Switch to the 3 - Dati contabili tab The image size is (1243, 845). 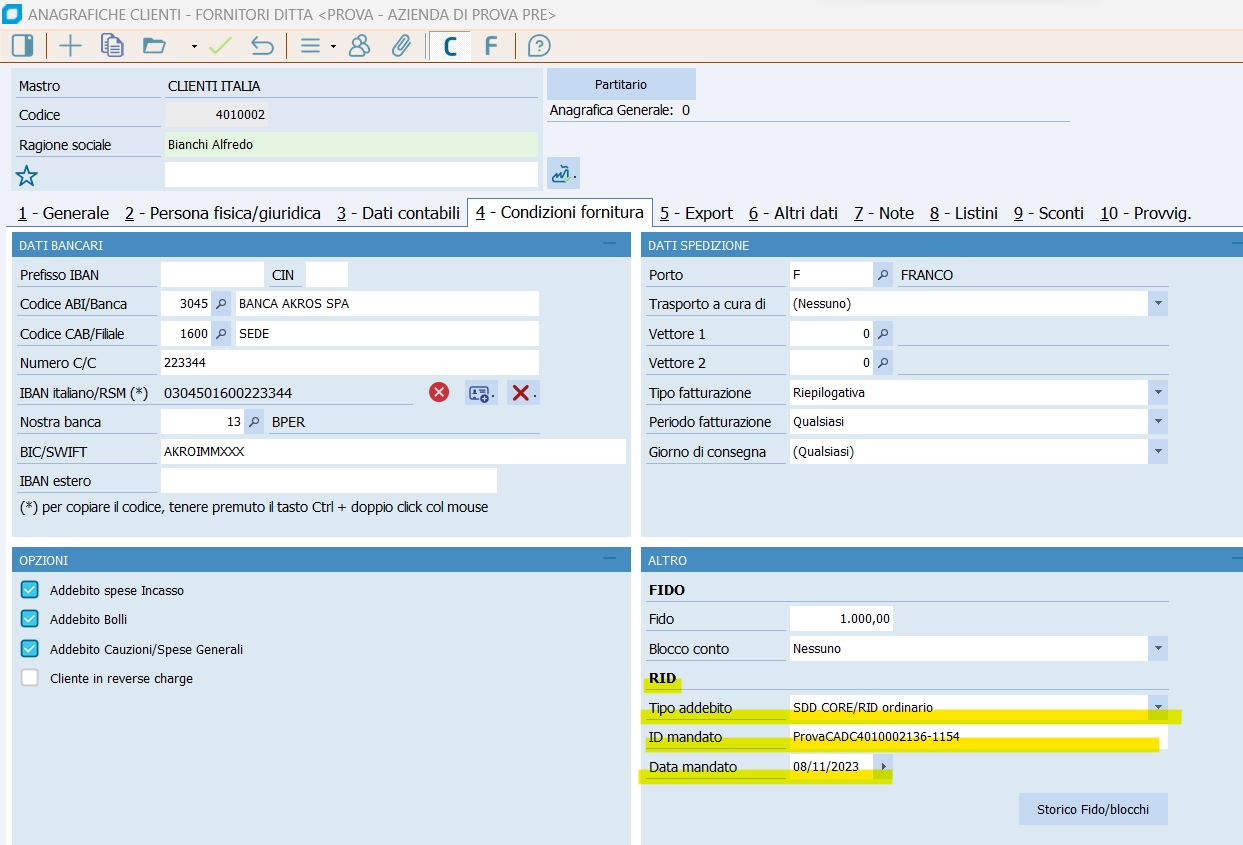(398, 213)
